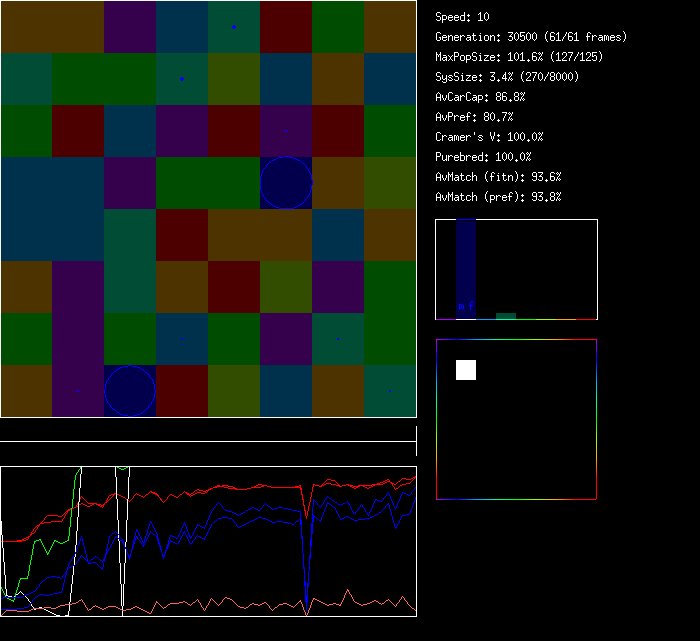
Task: Select the blue dot in the second row
Action: [181, 79]
